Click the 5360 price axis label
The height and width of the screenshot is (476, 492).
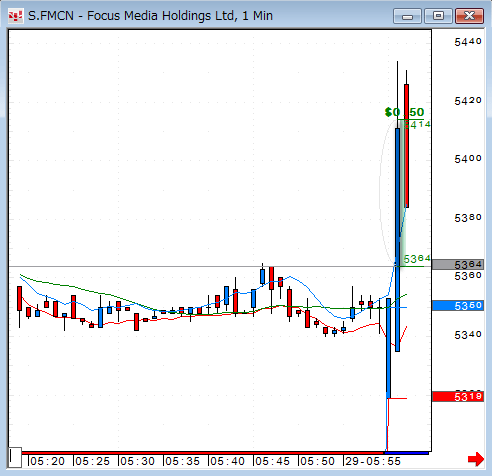[468, 276]
